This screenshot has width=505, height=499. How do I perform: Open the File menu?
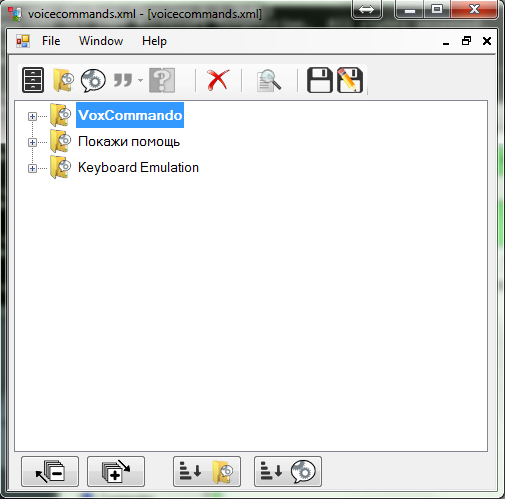51,41
